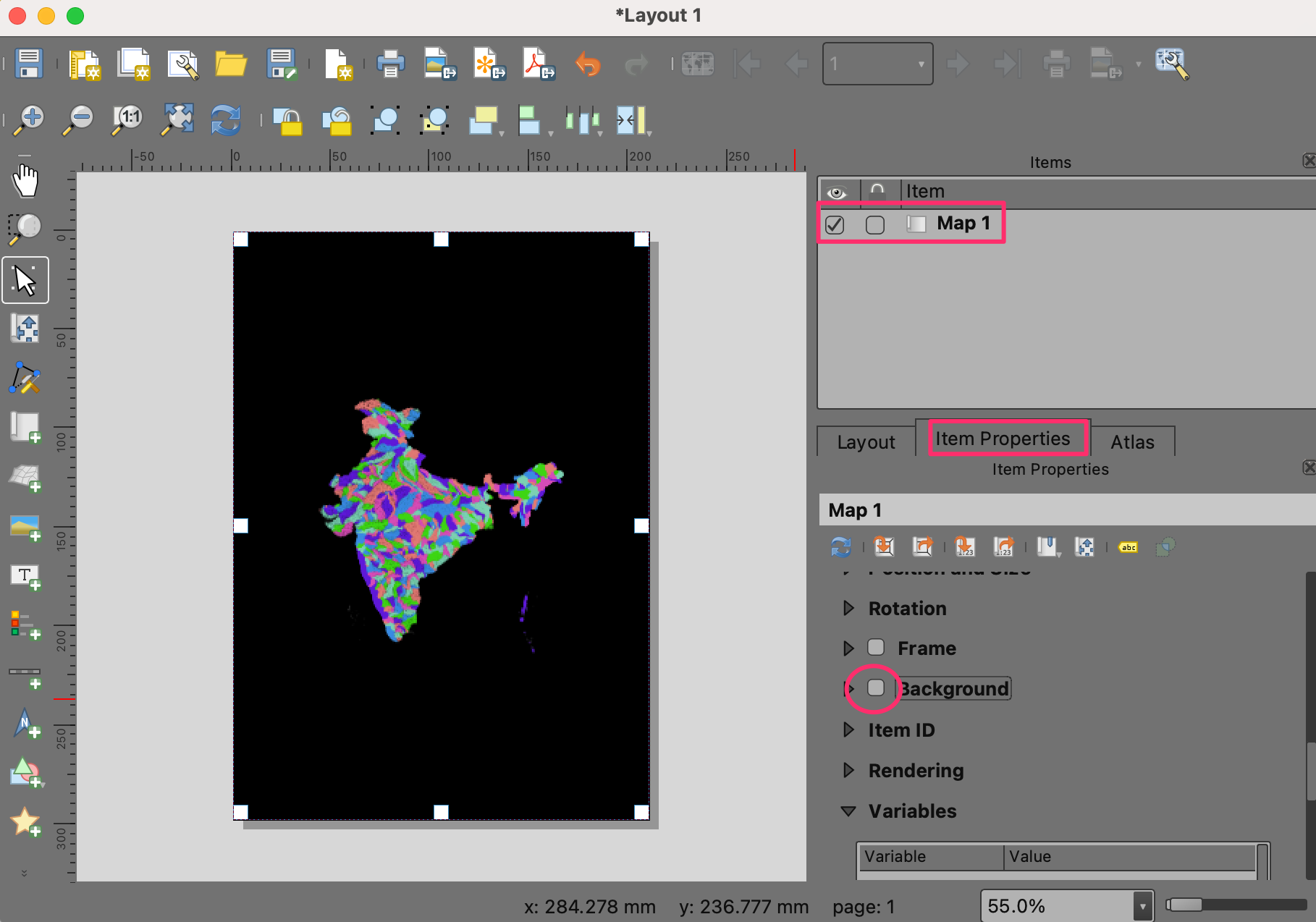The height and width of the screenshot is (922, 1316).
Task: Enable the Frame checkbox
Action: [x=876, y=647]
